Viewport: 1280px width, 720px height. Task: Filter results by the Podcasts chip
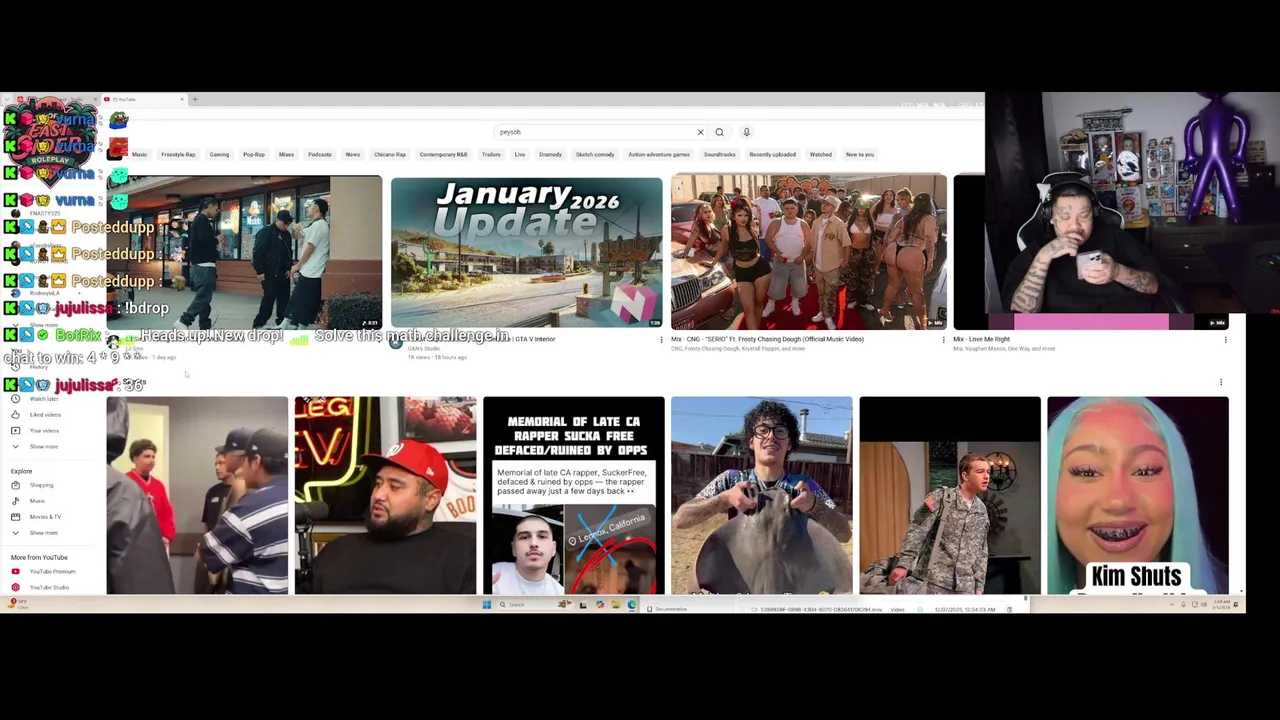pyautogui.click(x=320, y=155)
